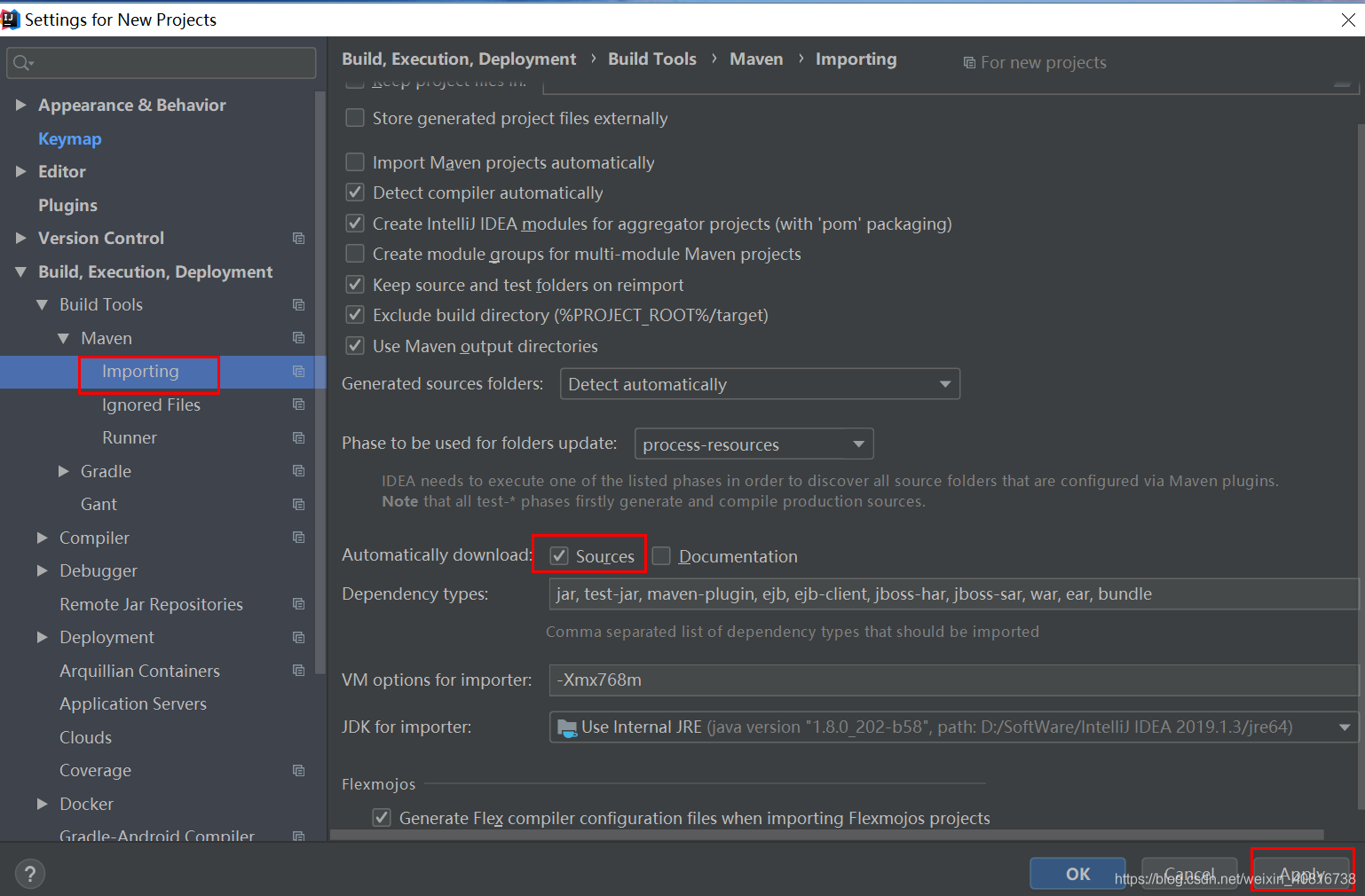
Task: Open Runner settings under Maven
Action: tap(130, 437)
